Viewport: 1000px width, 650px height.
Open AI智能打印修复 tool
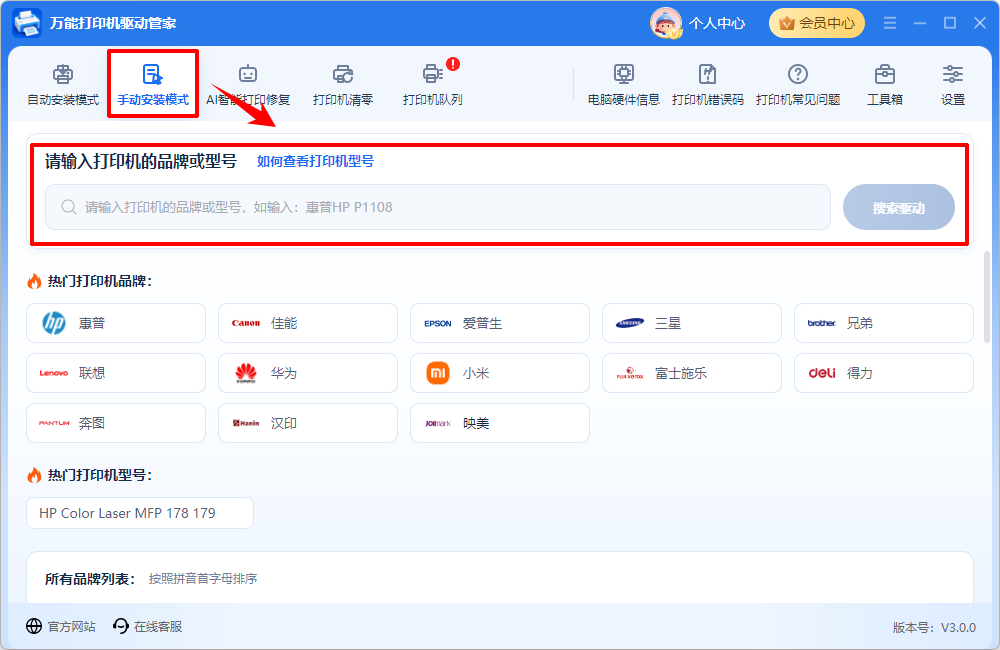248,84
